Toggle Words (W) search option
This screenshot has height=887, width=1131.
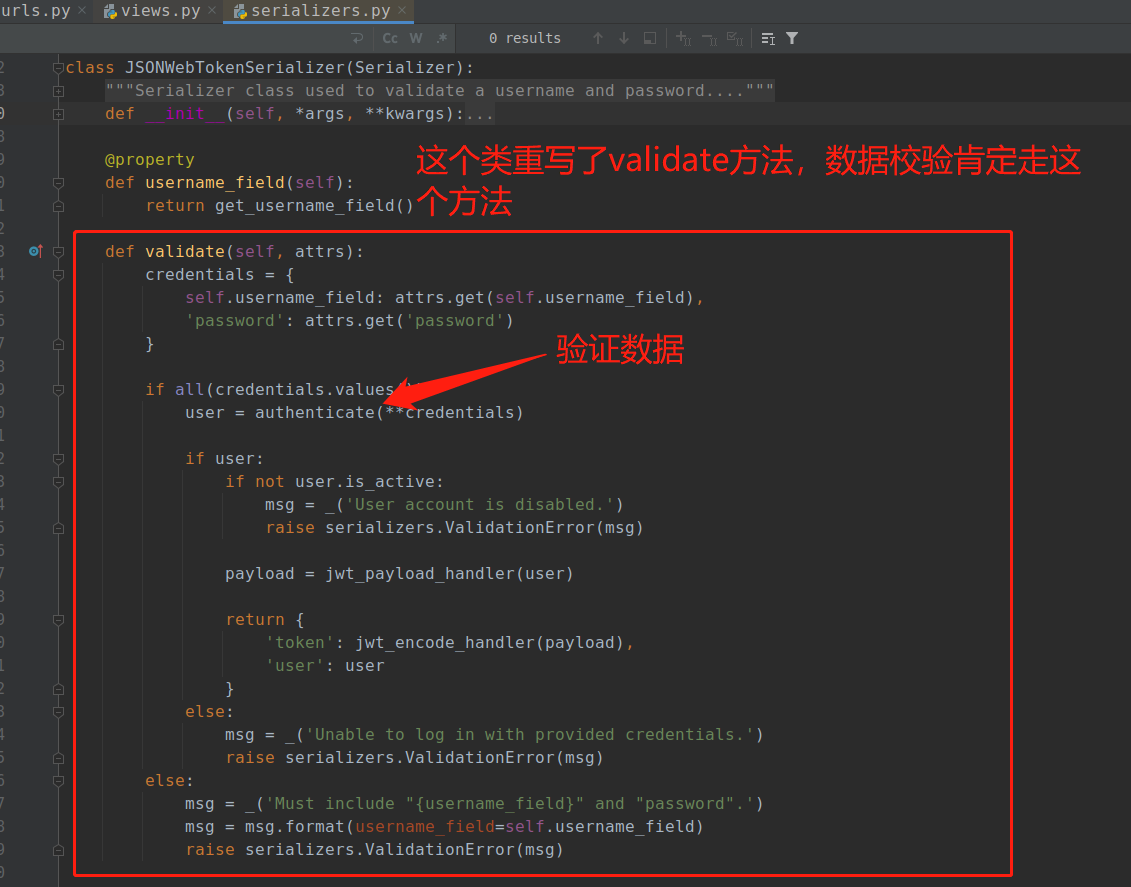pyautogui.click(x=416, y=38)
